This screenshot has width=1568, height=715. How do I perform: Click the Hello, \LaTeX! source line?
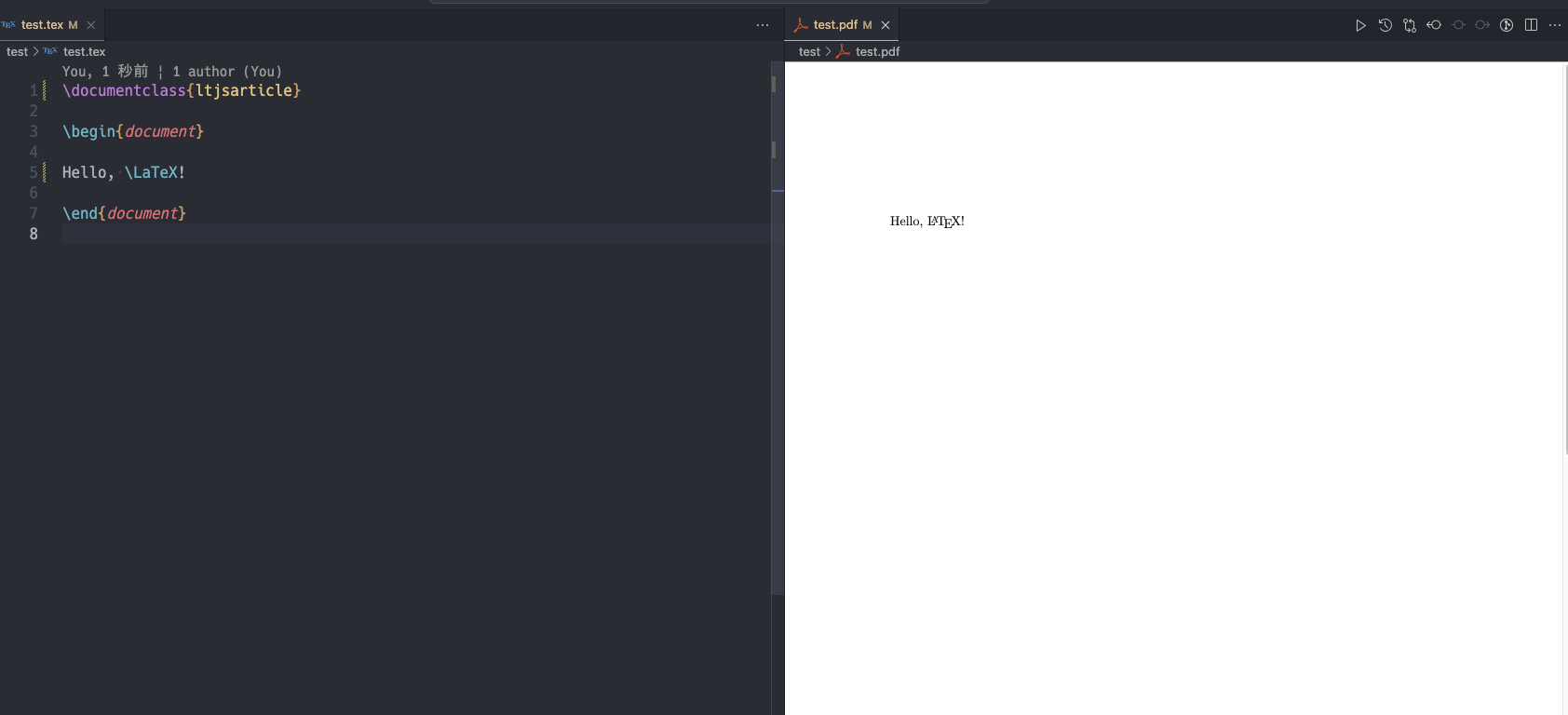point(124,172)
